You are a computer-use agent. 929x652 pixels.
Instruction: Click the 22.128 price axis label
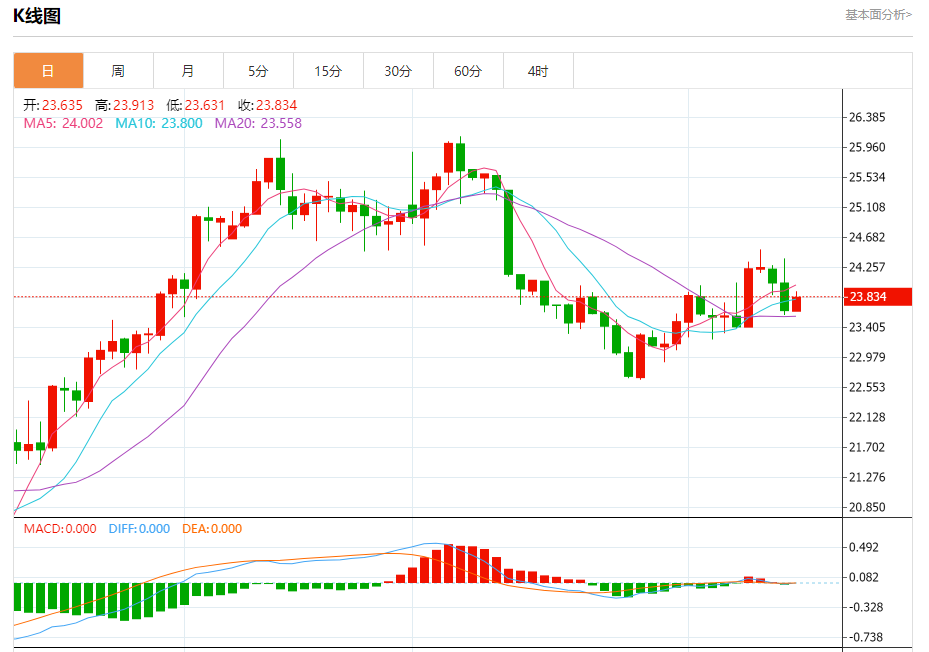[x=867, y=417]
